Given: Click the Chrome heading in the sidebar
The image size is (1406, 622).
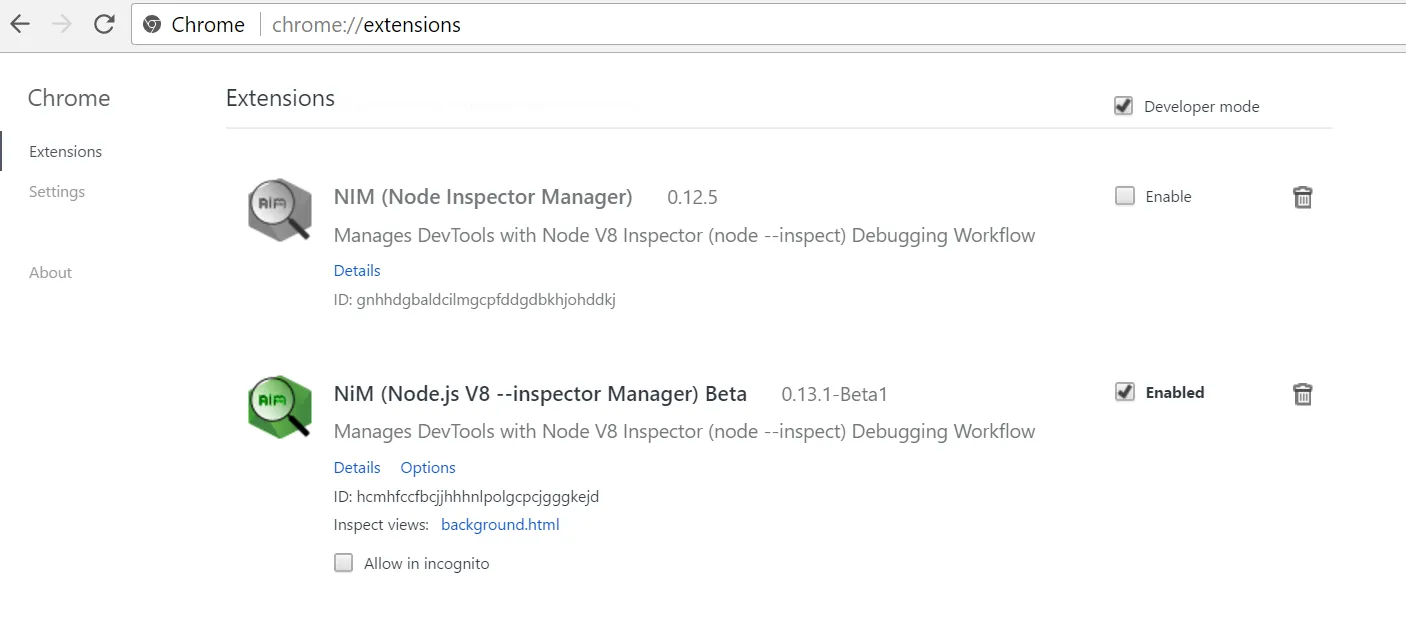Looking at the screenshot, I should coord(69,98).
